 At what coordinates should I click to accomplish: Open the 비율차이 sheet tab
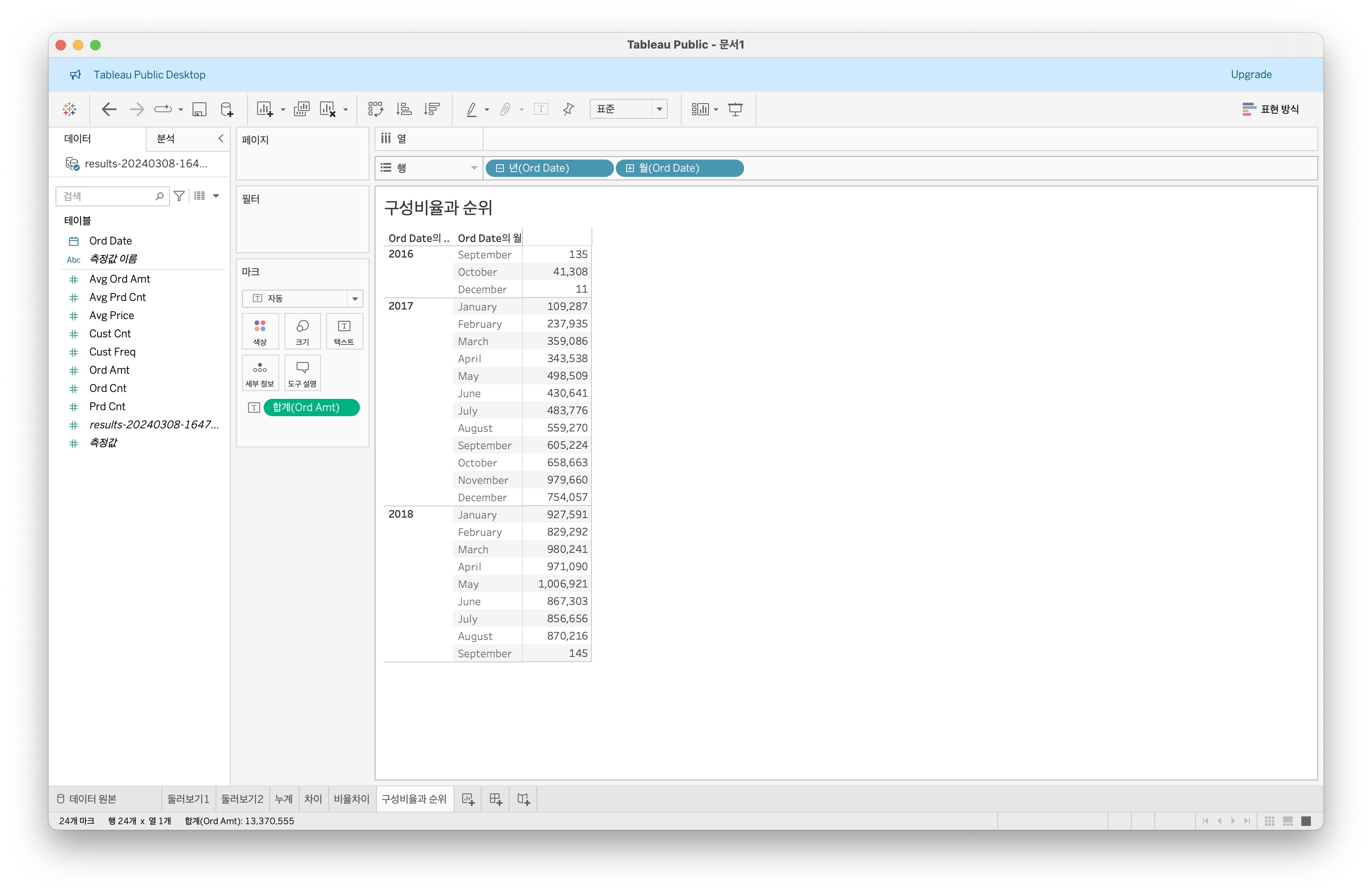[351, 799]
